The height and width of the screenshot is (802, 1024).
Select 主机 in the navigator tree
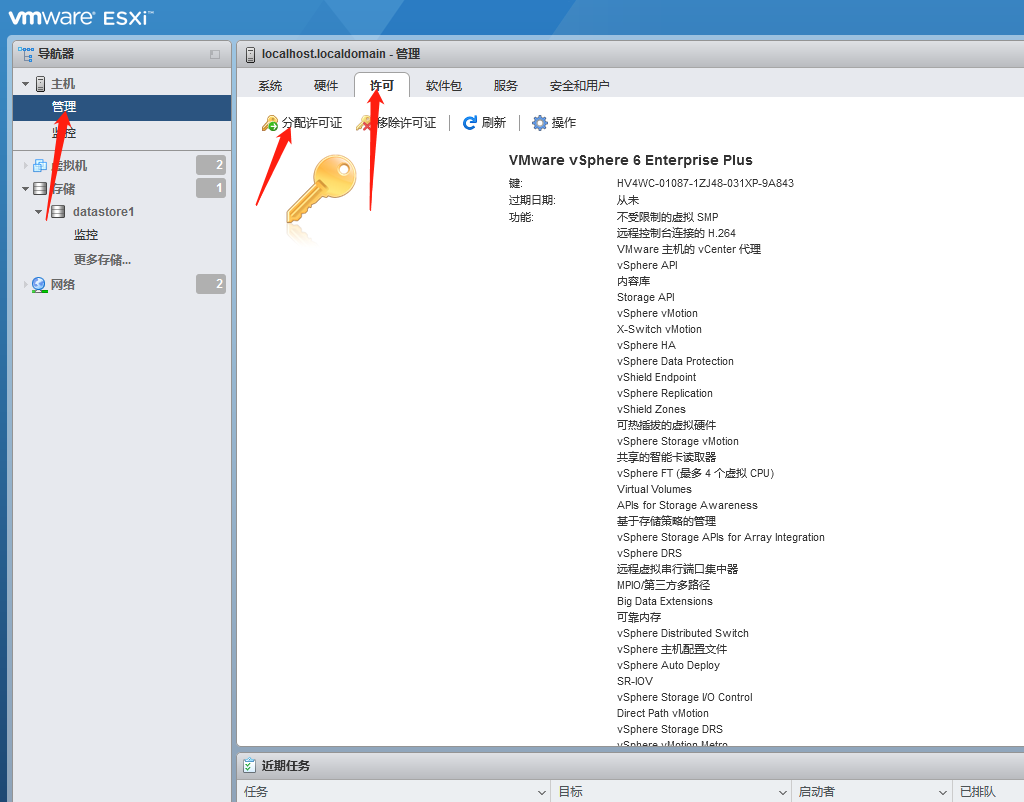click(63, 84)
